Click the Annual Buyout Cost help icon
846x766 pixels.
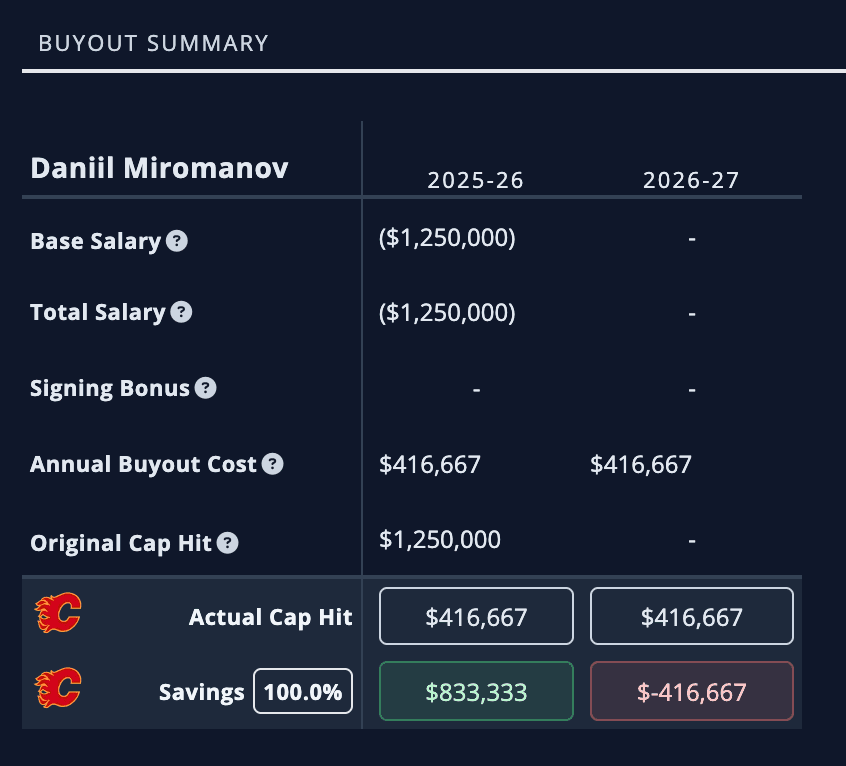coord(272,464)
